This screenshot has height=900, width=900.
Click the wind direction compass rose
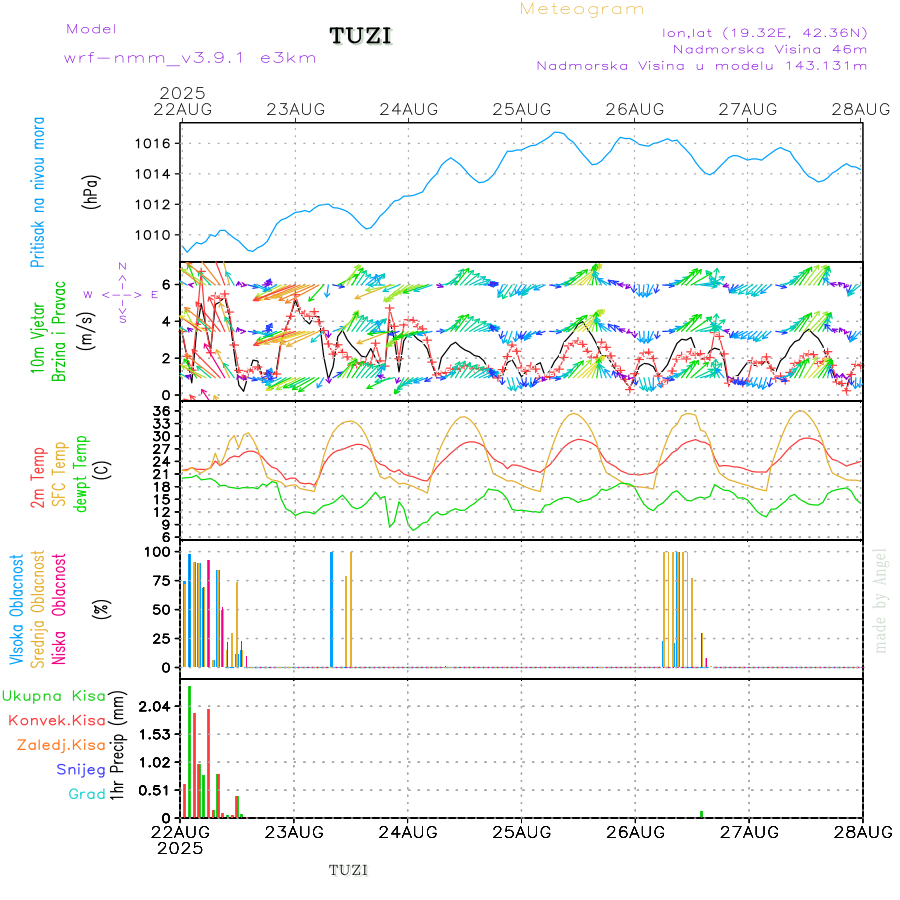(121, 294)
